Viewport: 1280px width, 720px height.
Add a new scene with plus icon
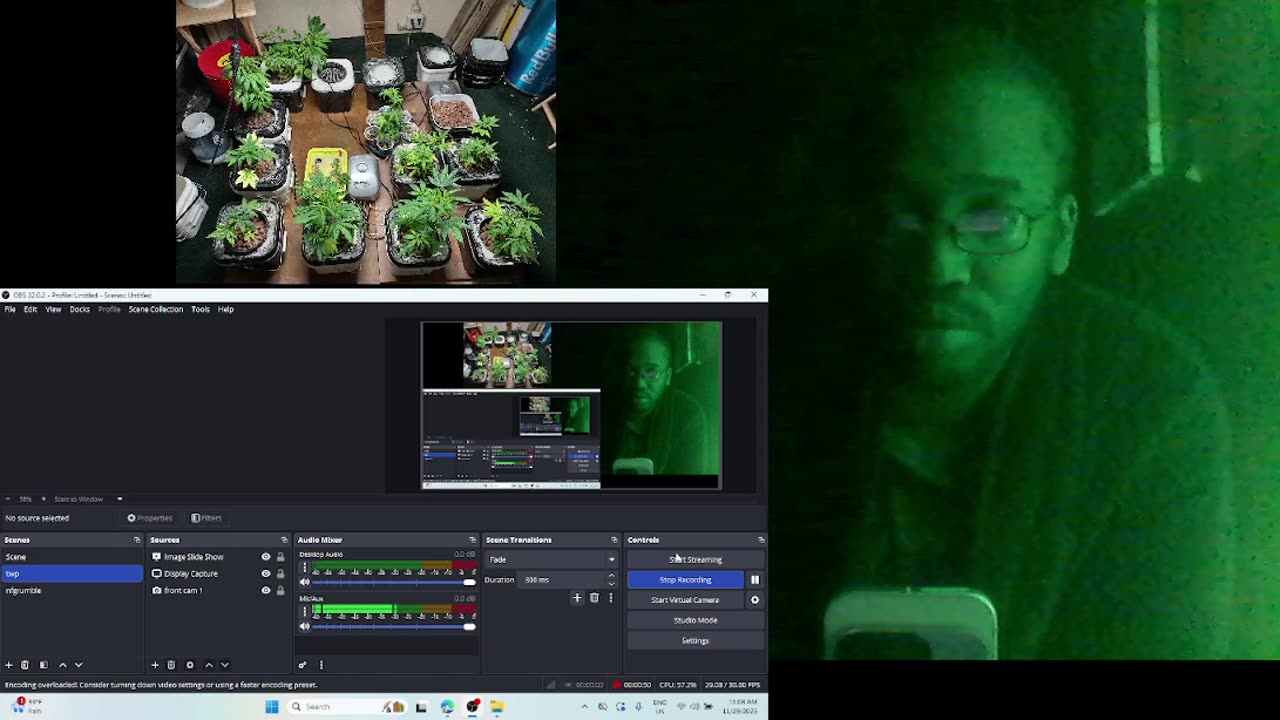[x=9, y=665]
